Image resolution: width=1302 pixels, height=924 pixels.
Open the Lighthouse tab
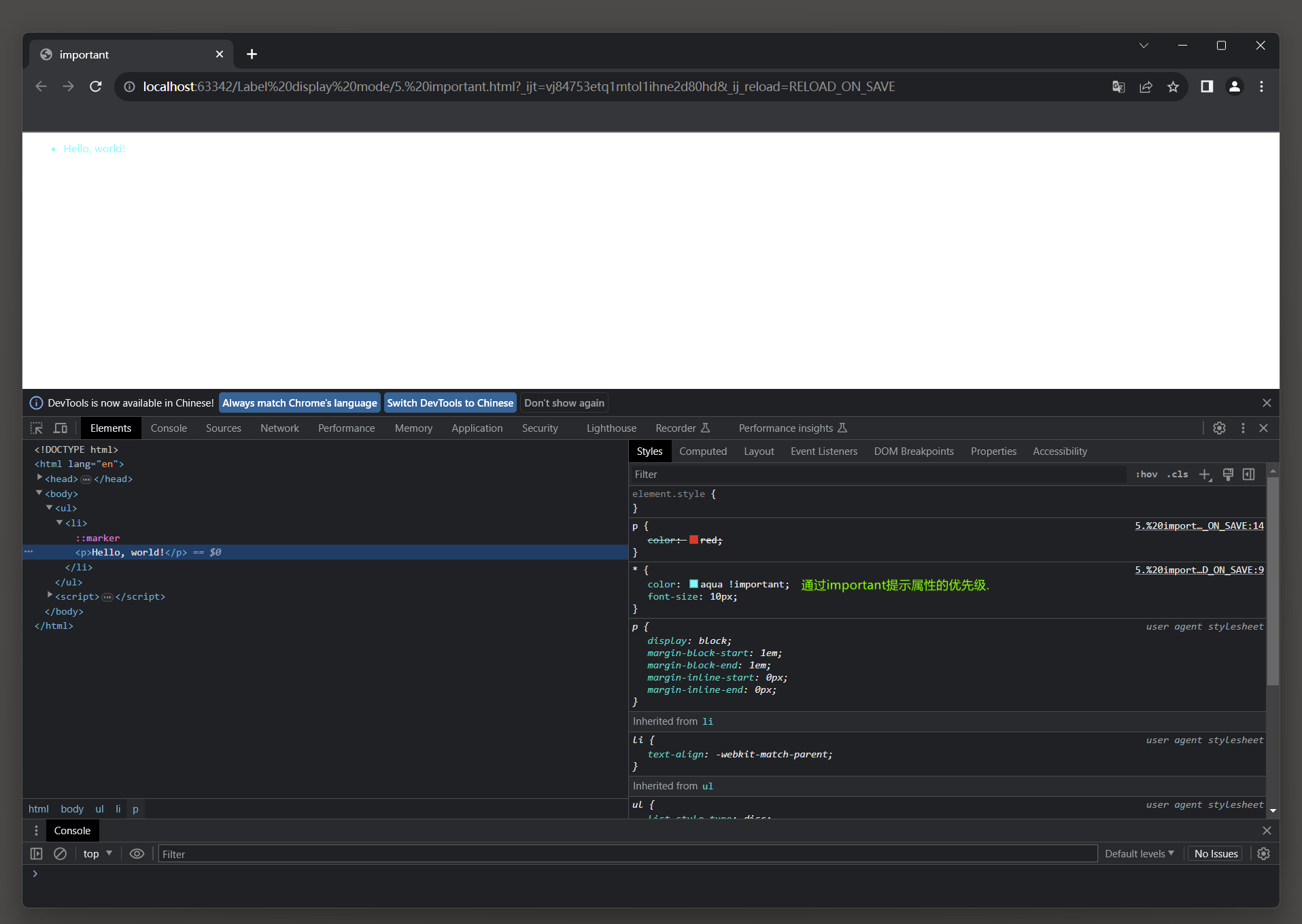pos(611,428)
